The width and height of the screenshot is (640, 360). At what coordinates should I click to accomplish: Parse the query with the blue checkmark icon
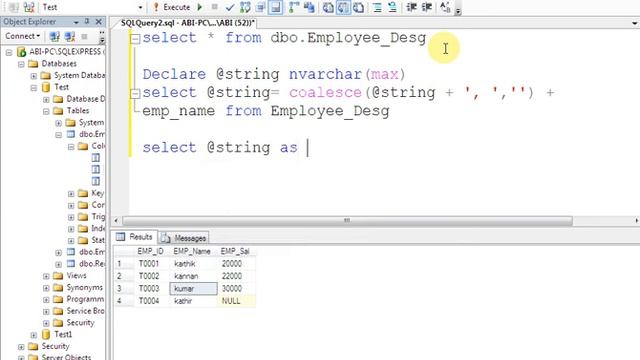pyautogui.click(x=230, y=7)
